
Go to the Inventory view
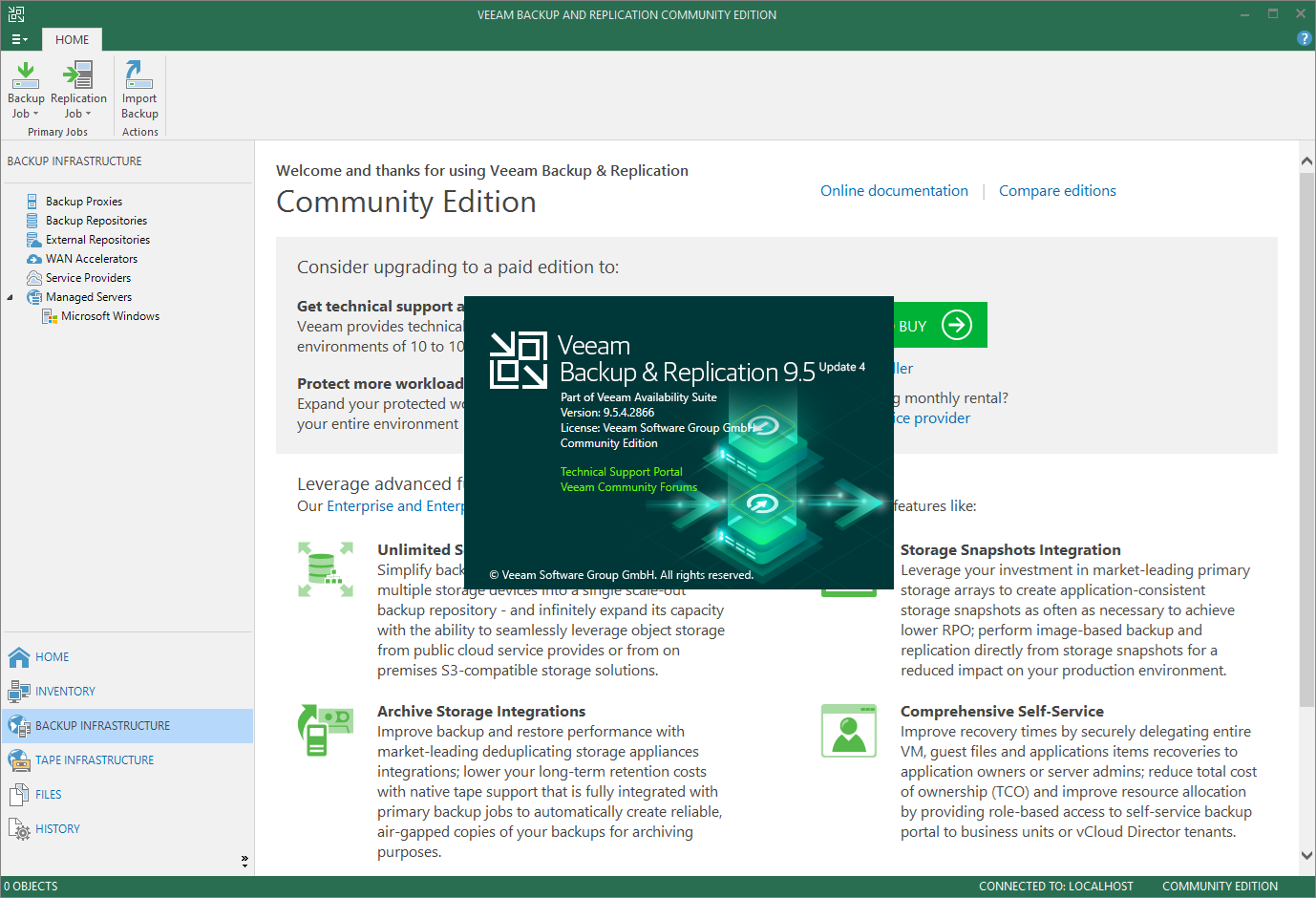click(65, 692)
